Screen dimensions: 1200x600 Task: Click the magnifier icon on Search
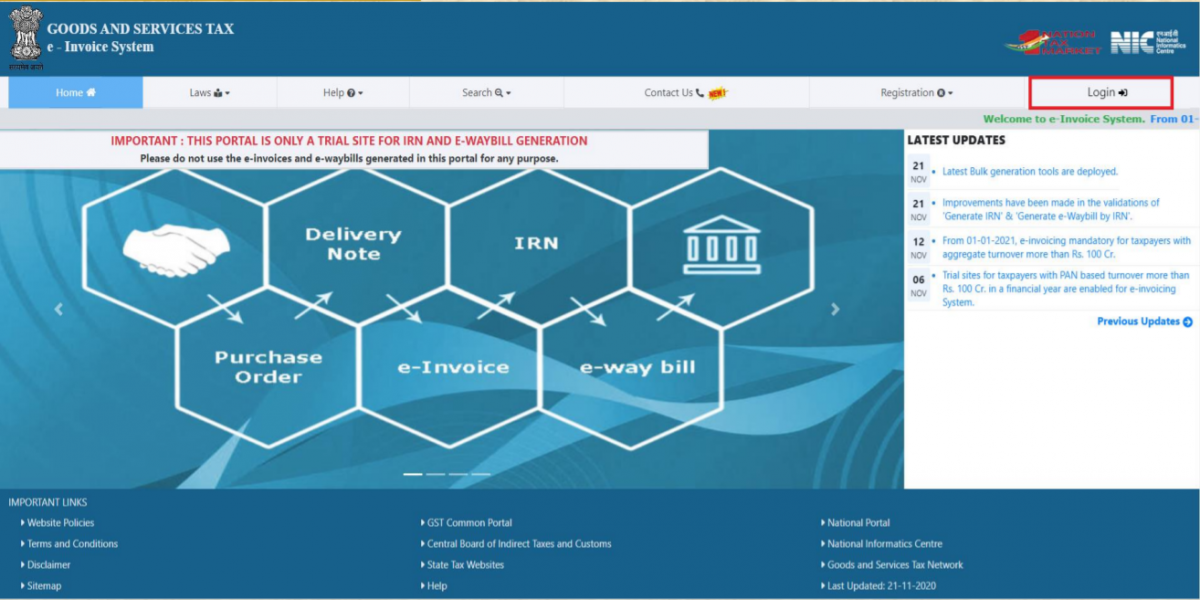pos(499,92)
